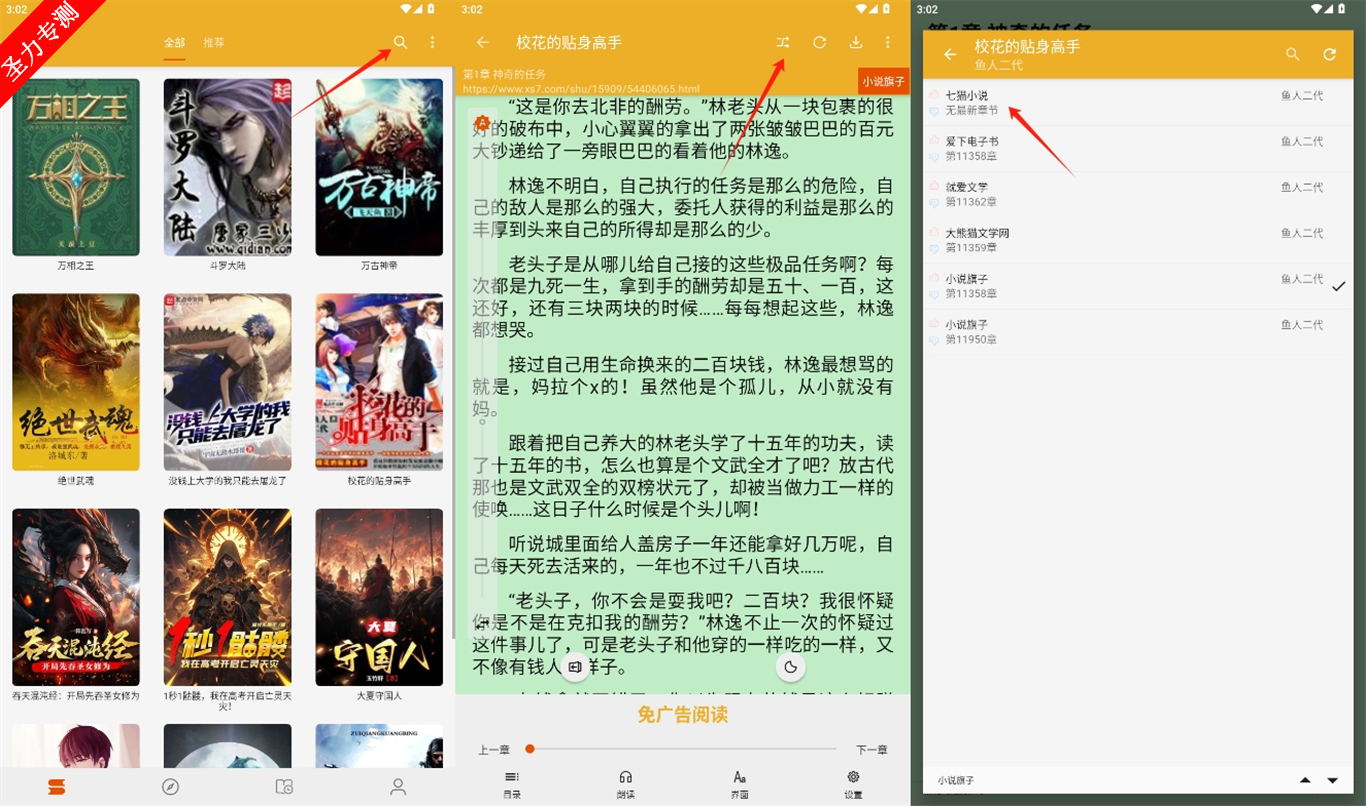Open the book 斗罗大陆
This screenshot has height=806, width=1366.
coord(228,167)
